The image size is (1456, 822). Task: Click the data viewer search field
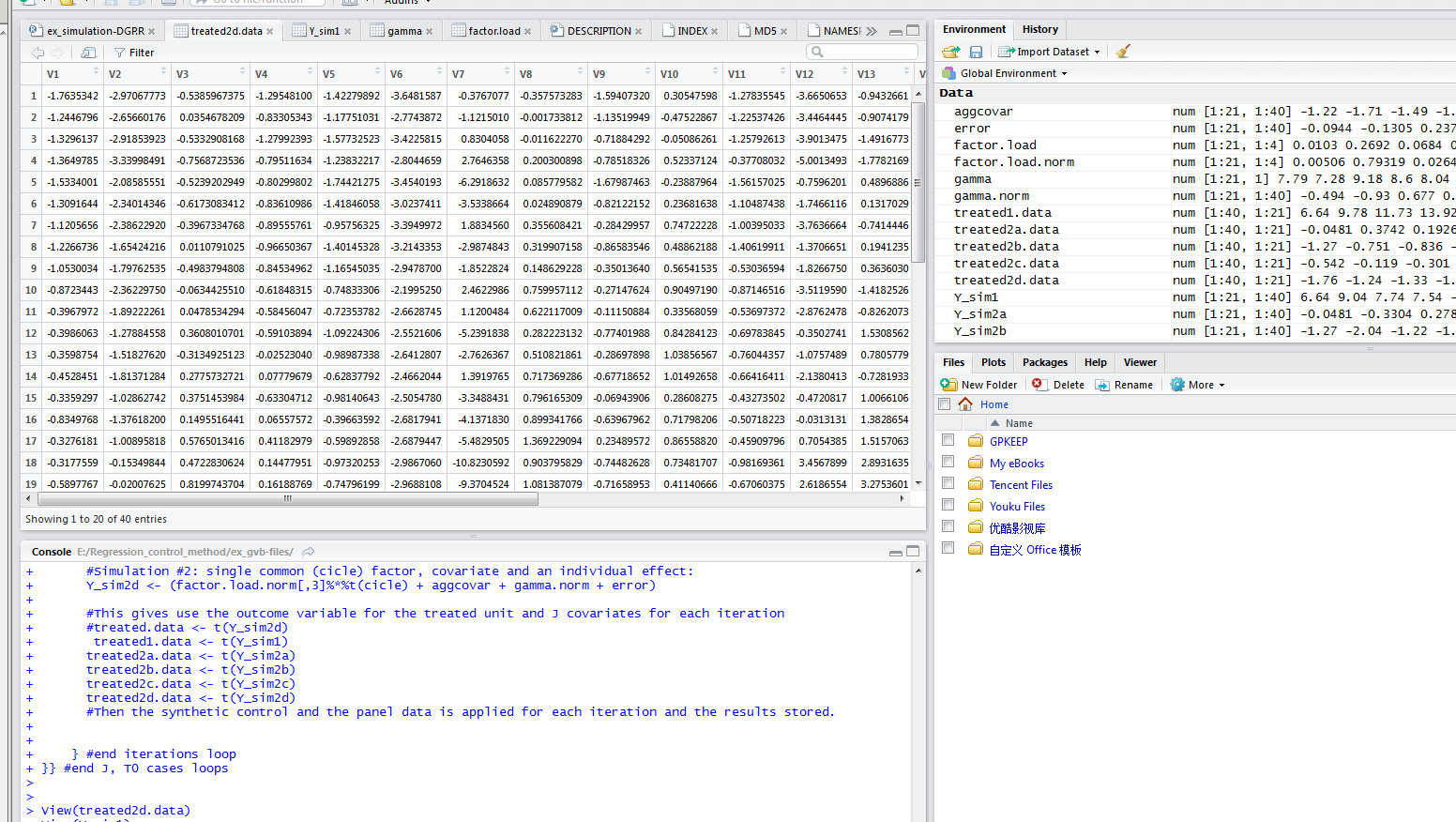[x=868, y=52]
